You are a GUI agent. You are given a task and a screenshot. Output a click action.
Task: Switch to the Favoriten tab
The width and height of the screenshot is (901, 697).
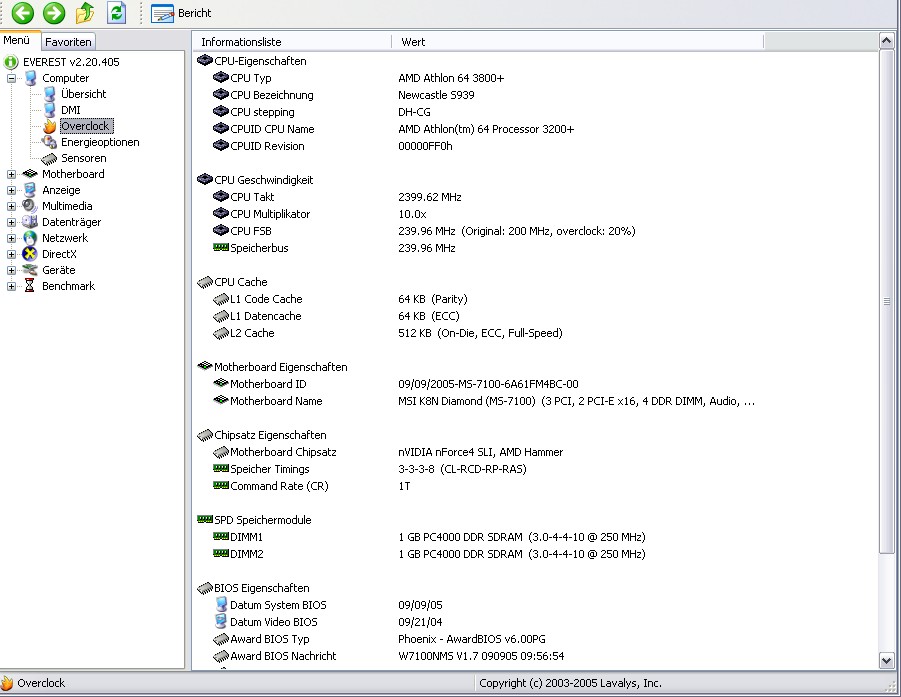(68, 42)
